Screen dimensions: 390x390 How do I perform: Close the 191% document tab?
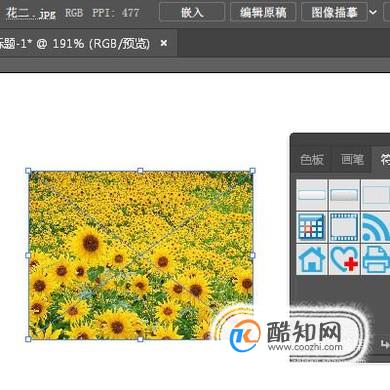tap(164, 43)
